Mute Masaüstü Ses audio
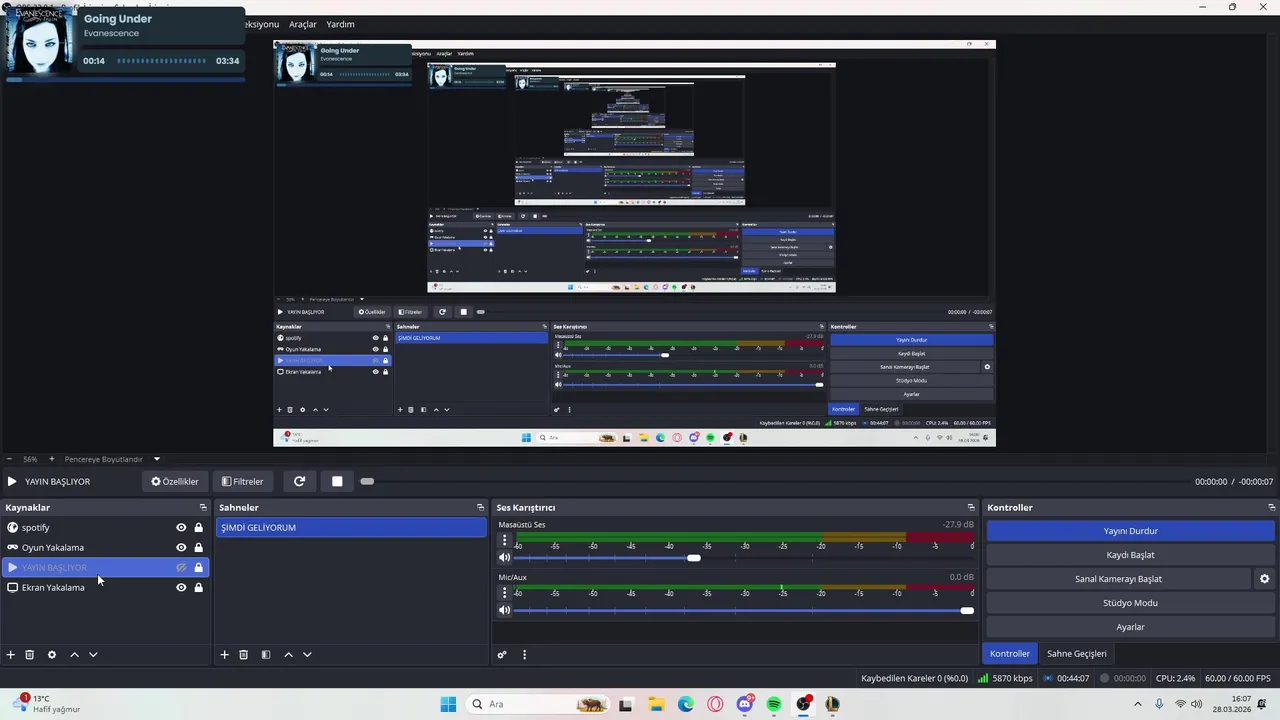This screenshot has height=720, width=1280. (x=505, y=558)
